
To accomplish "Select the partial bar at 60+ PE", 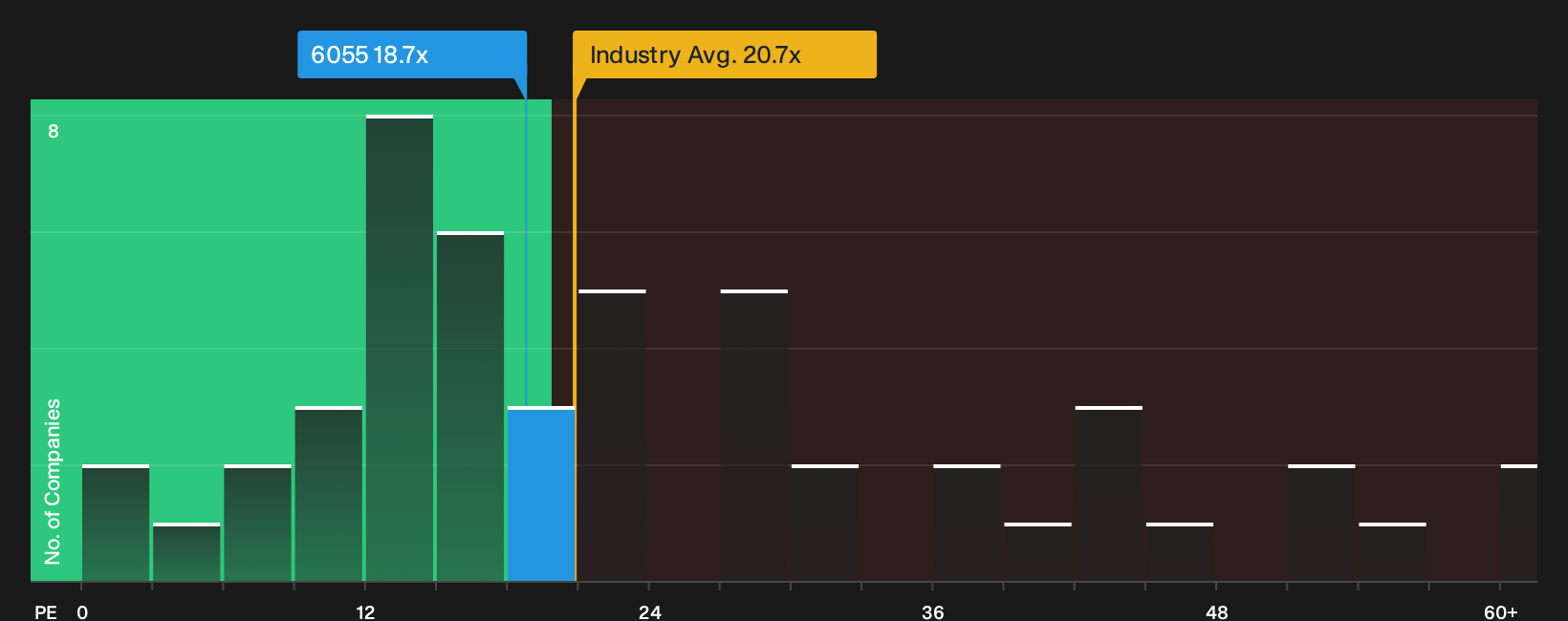I will coord(1519,523).
